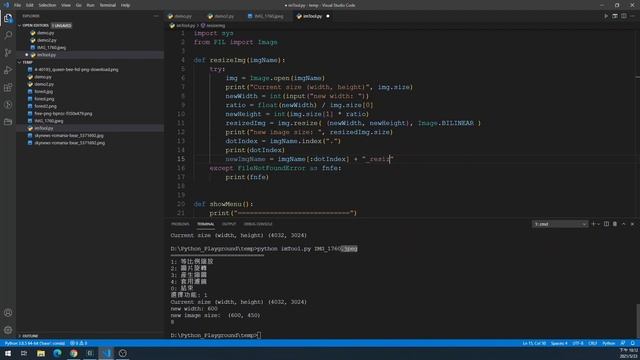Open Task View on taskbar
640x360 pixels.
click(24, 353)
